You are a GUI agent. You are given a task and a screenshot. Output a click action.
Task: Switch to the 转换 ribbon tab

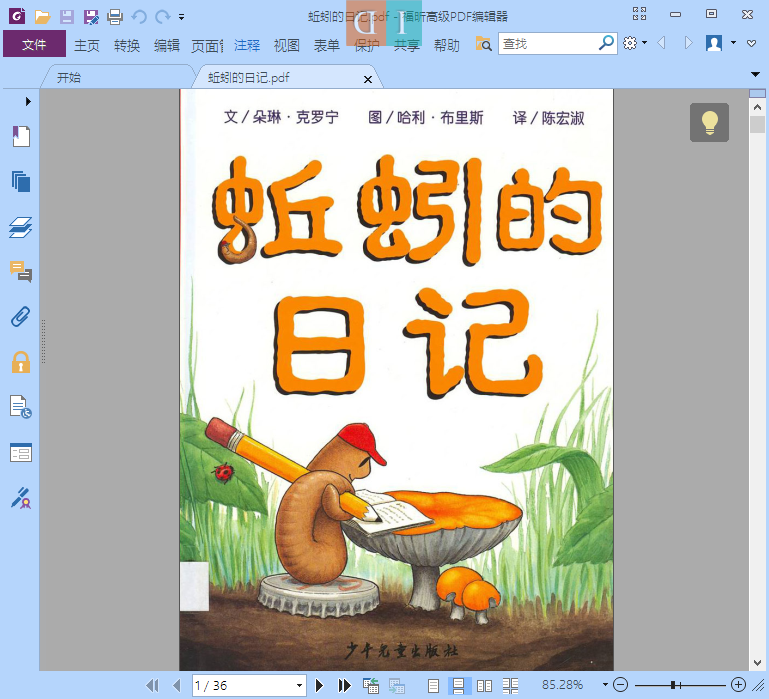[x=127, y=45]
